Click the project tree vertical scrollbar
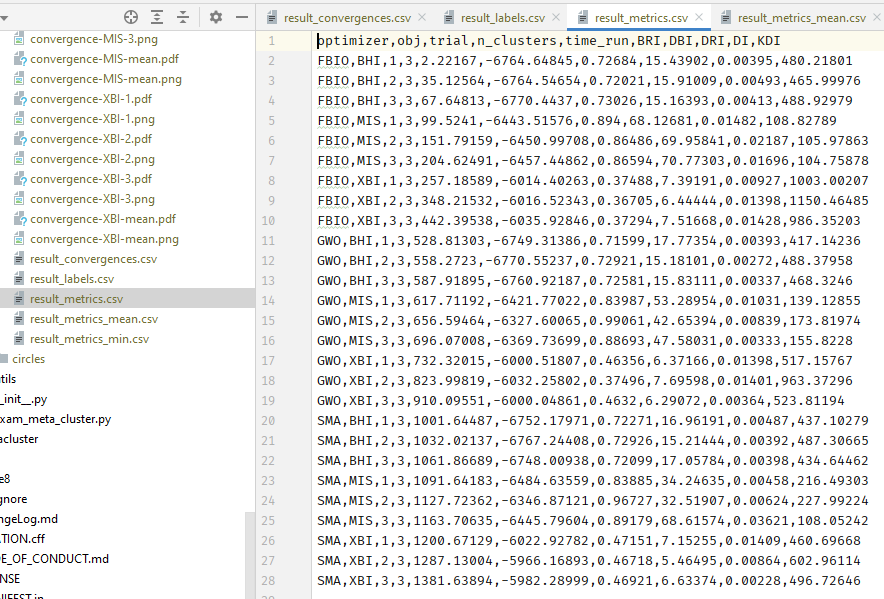 (250, 555)
